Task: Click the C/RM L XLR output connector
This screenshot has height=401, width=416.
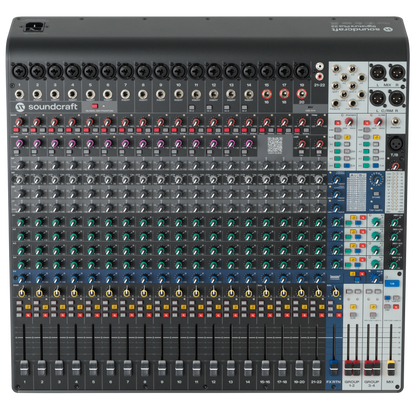Action: point(378,98)
